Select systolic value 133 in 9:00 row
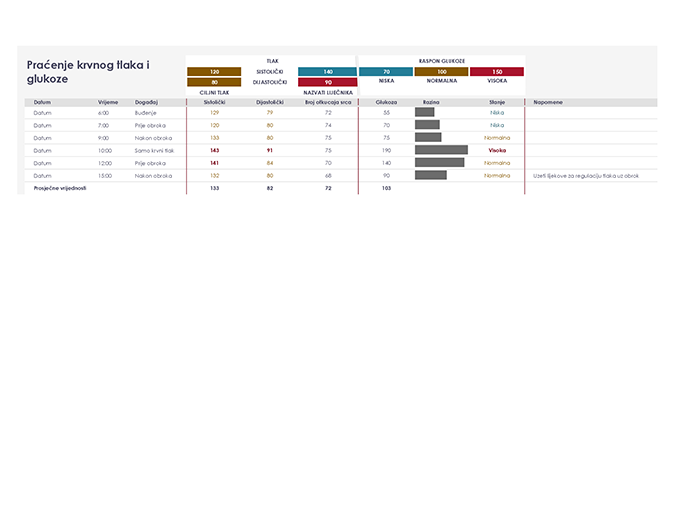The width and height of the screenshot is (675, 520). point(214,138)
